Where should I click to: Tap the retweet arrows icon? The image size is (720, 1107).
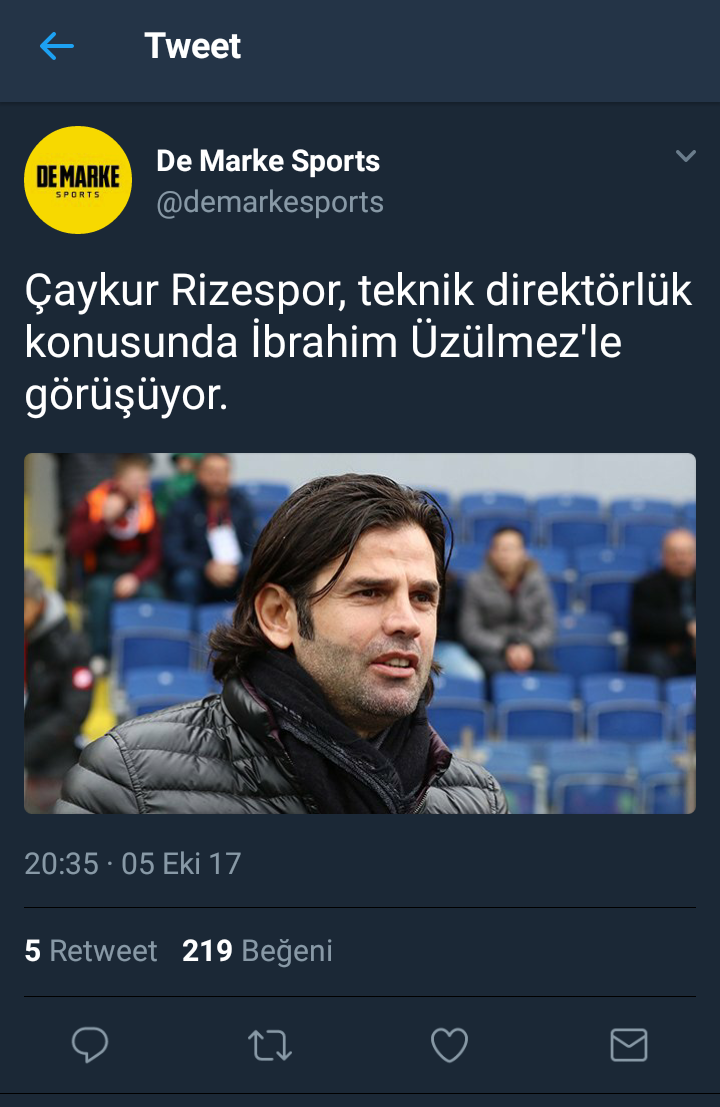[x=270, y=1046]
